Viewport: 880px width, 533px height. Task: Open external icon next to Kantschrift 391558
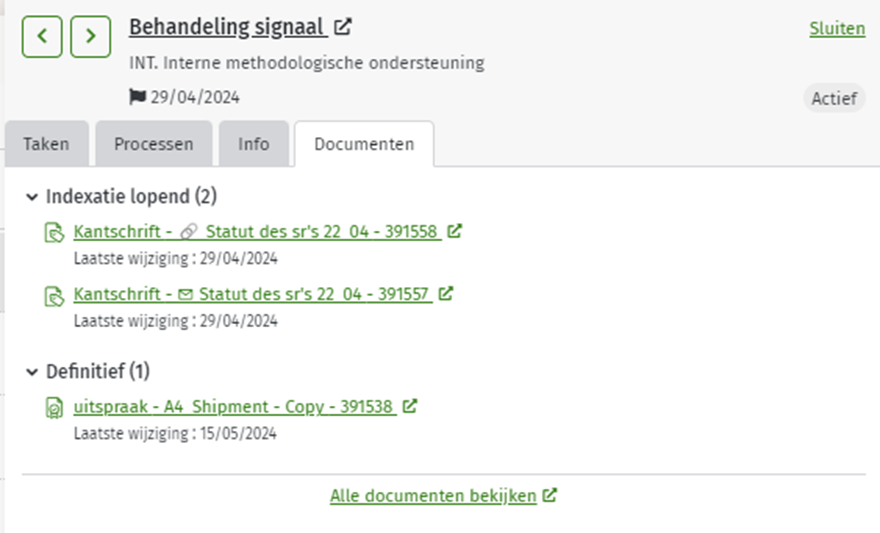coord(454,231)
